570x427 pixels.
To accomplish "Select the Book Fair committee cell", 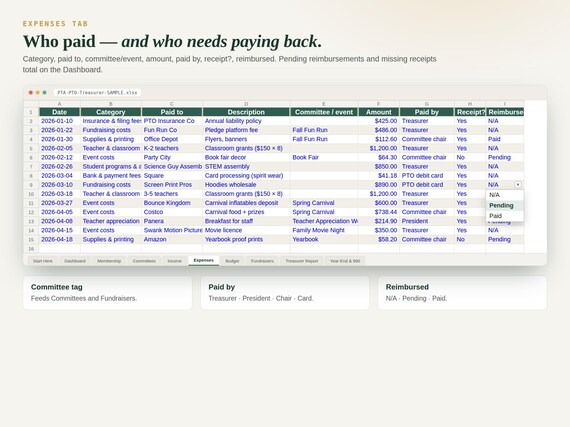I will 324,157.
